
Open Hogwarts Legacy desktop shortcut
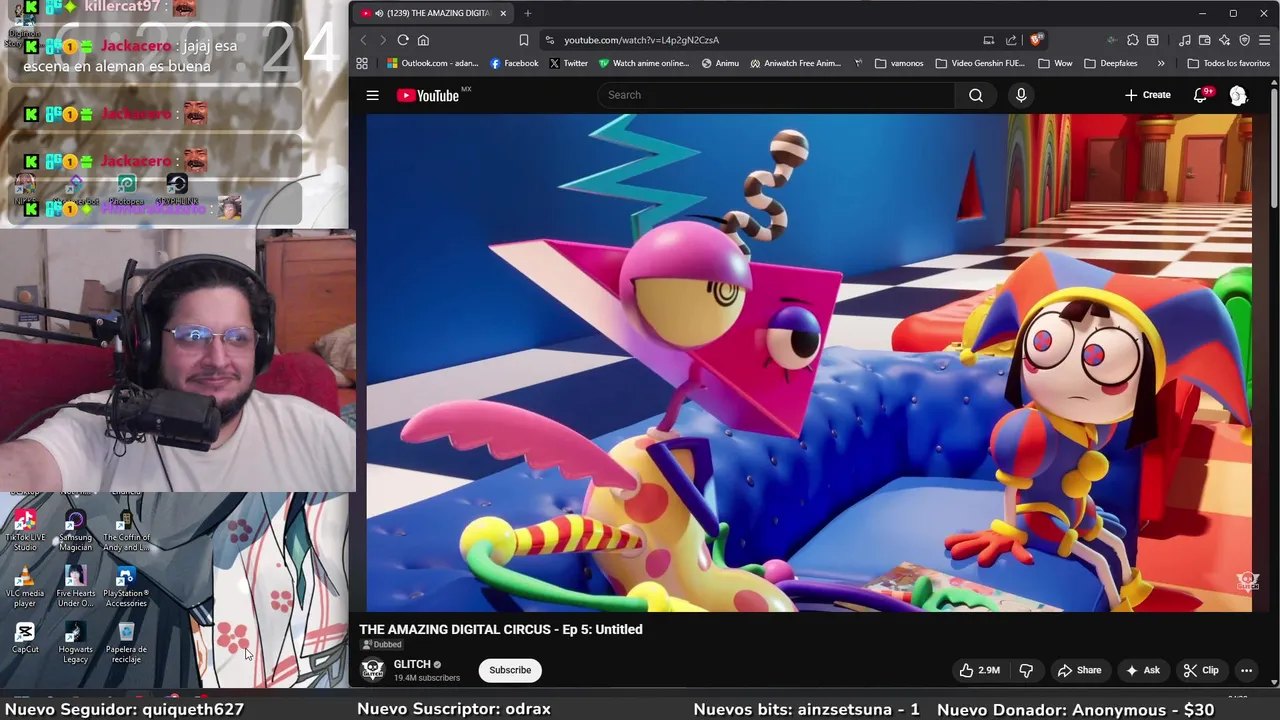click(x=75, y=643)
